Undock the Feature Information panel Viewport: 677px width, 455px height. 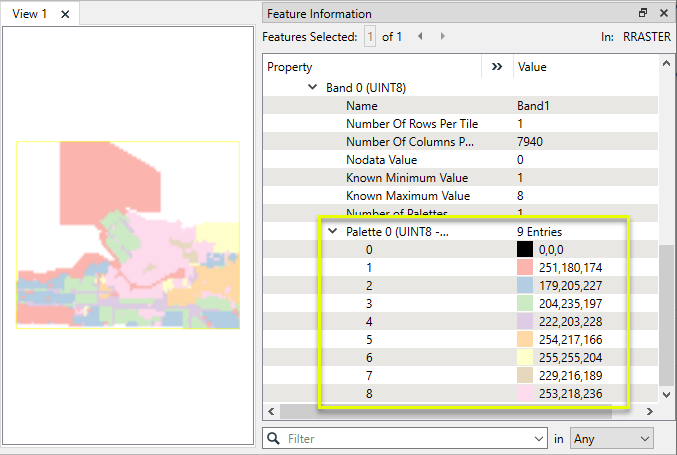point(643,13)
